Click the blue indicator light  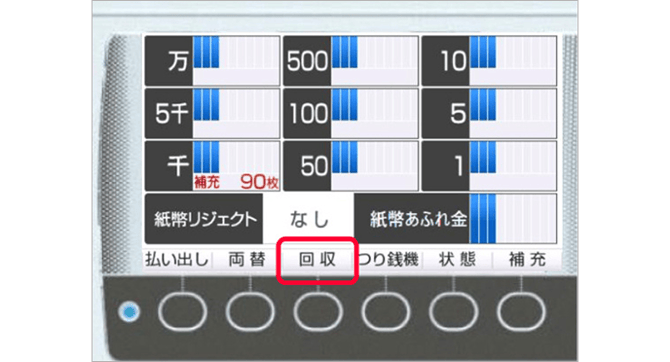[129, 312]
